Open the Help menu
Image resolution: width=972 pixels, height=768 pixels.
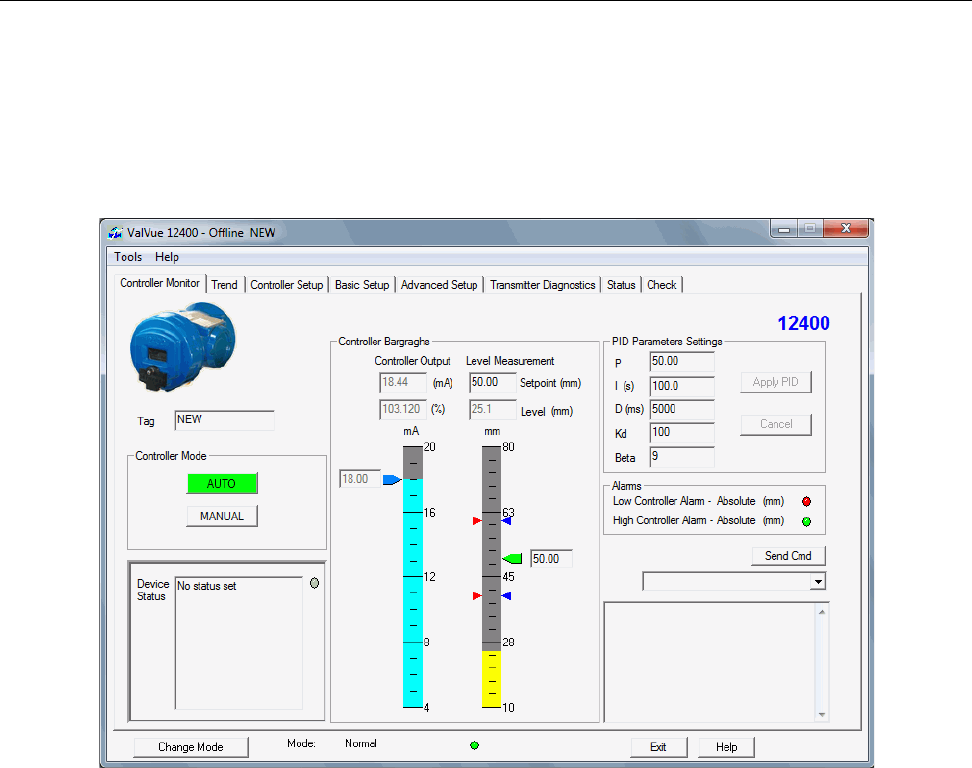(167, 257)
